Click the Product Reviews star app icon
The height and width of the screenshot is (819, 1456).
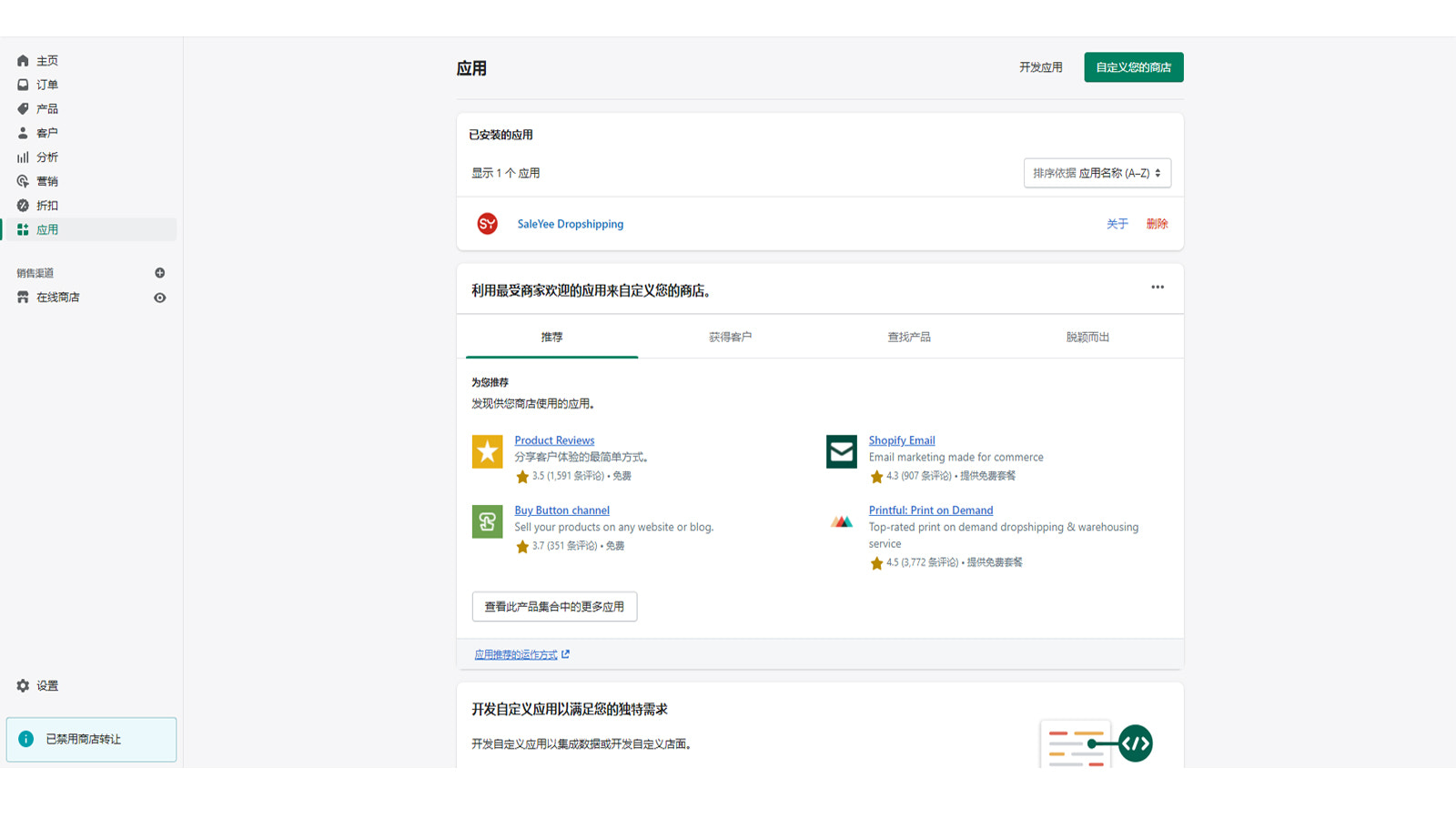pyautogui.click(x=488, y=451)
